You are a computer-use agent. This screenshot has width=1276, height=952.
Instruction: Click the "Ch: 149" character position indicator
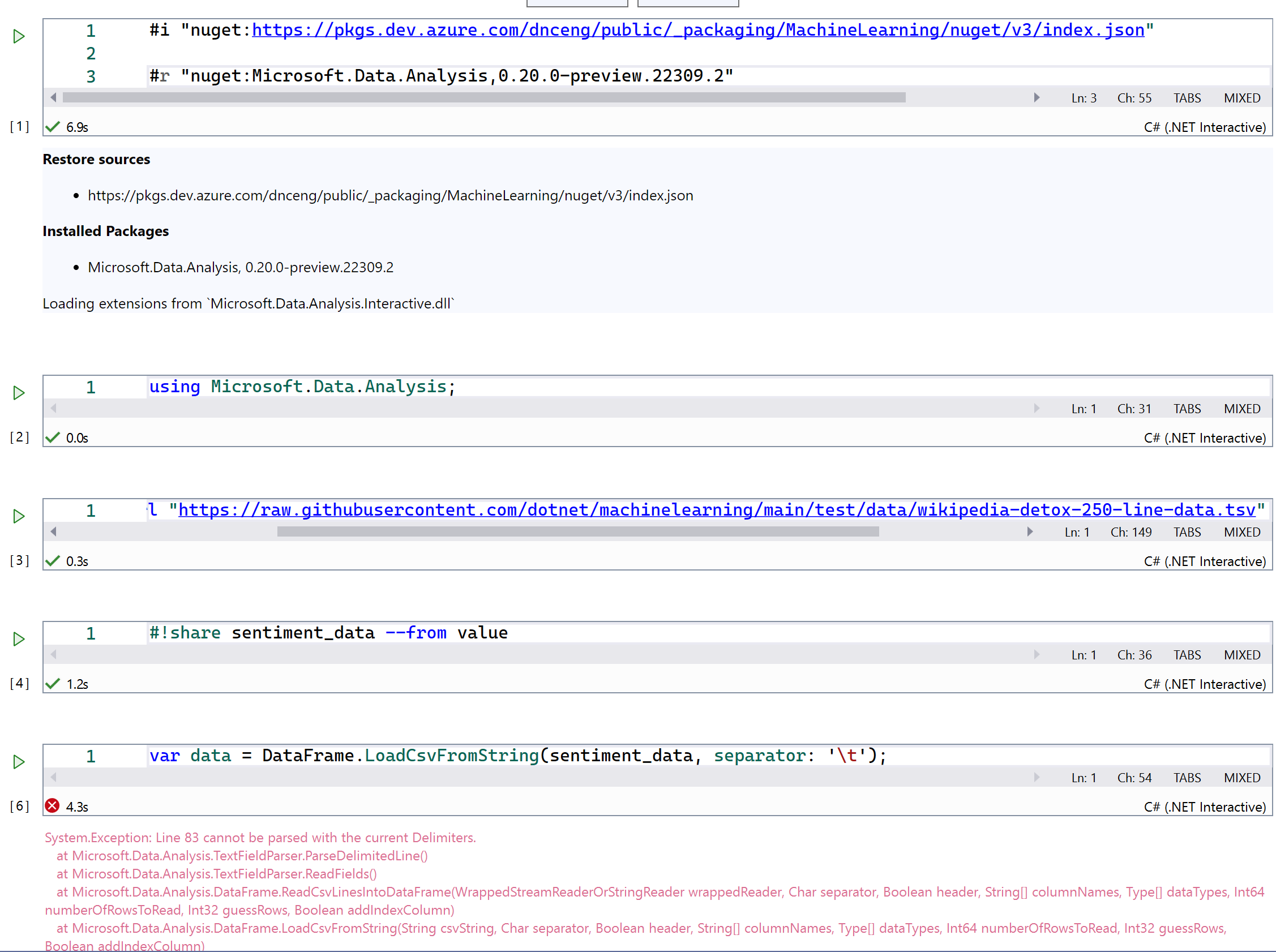click(1131, 532)
